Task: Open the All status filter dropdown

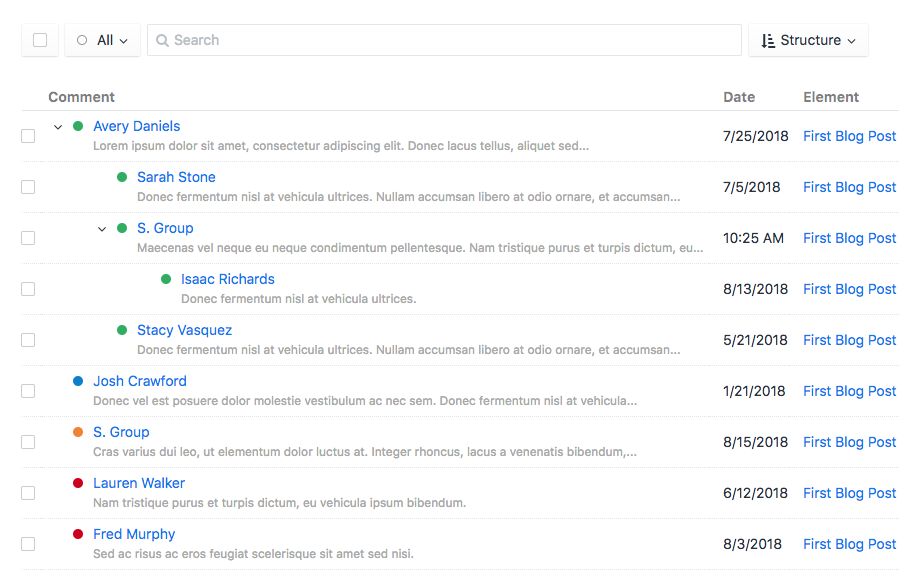Action: (x=102, y=40)
